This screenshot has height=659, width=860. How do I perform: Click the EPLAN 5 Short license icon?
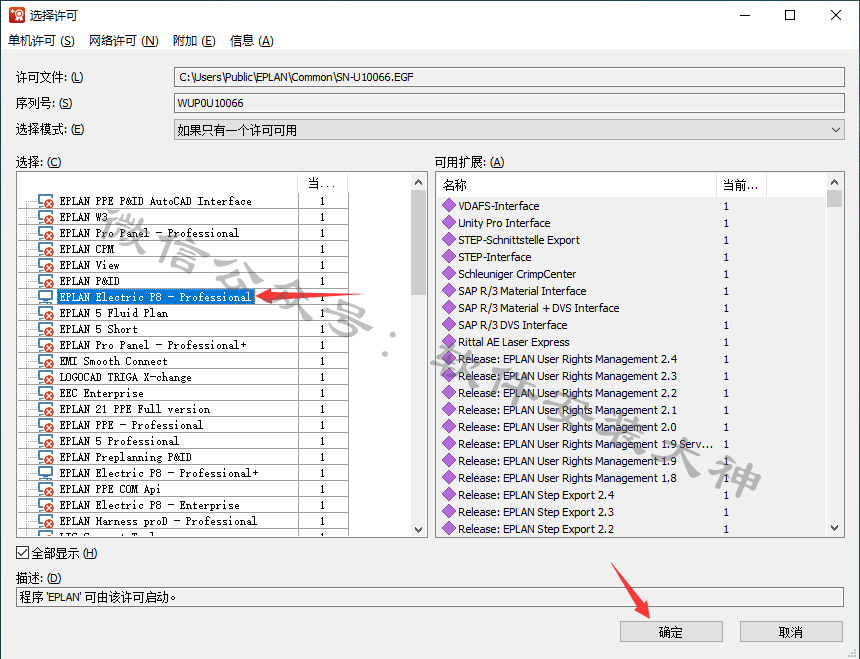pyautogui.click(x=46, y=329)
